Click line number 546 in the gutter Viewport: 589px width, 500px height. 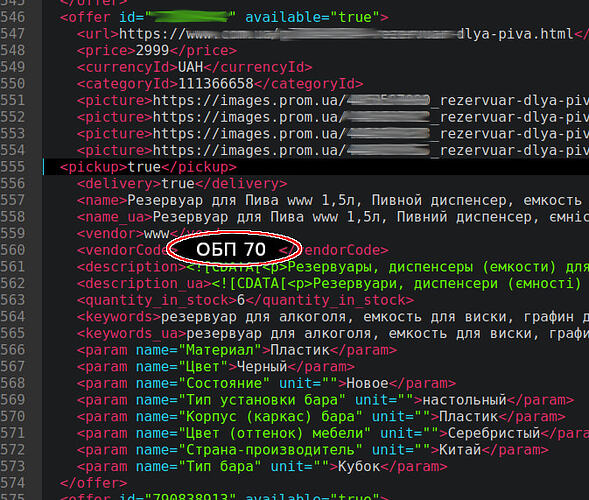(12, 17)
